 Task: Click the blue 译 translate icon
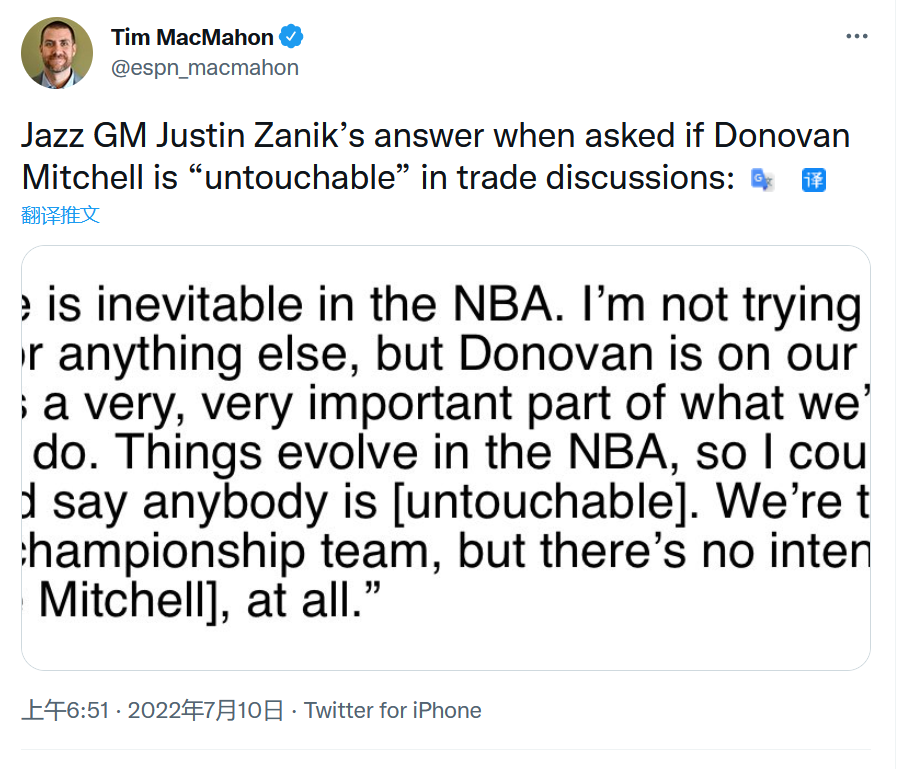814,180
